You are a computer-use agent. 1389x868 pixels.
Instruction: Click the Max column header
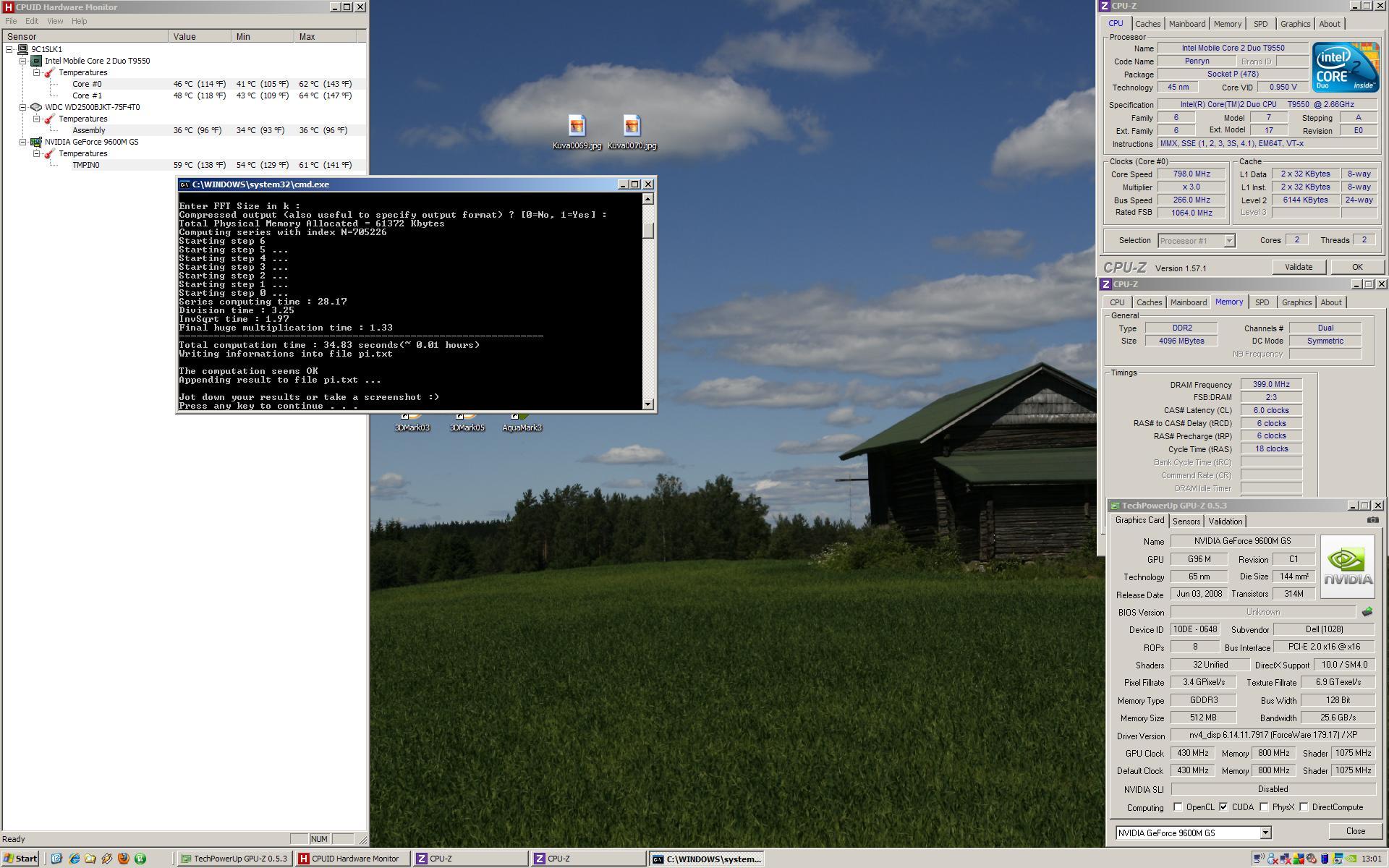(x=325, y=36)
